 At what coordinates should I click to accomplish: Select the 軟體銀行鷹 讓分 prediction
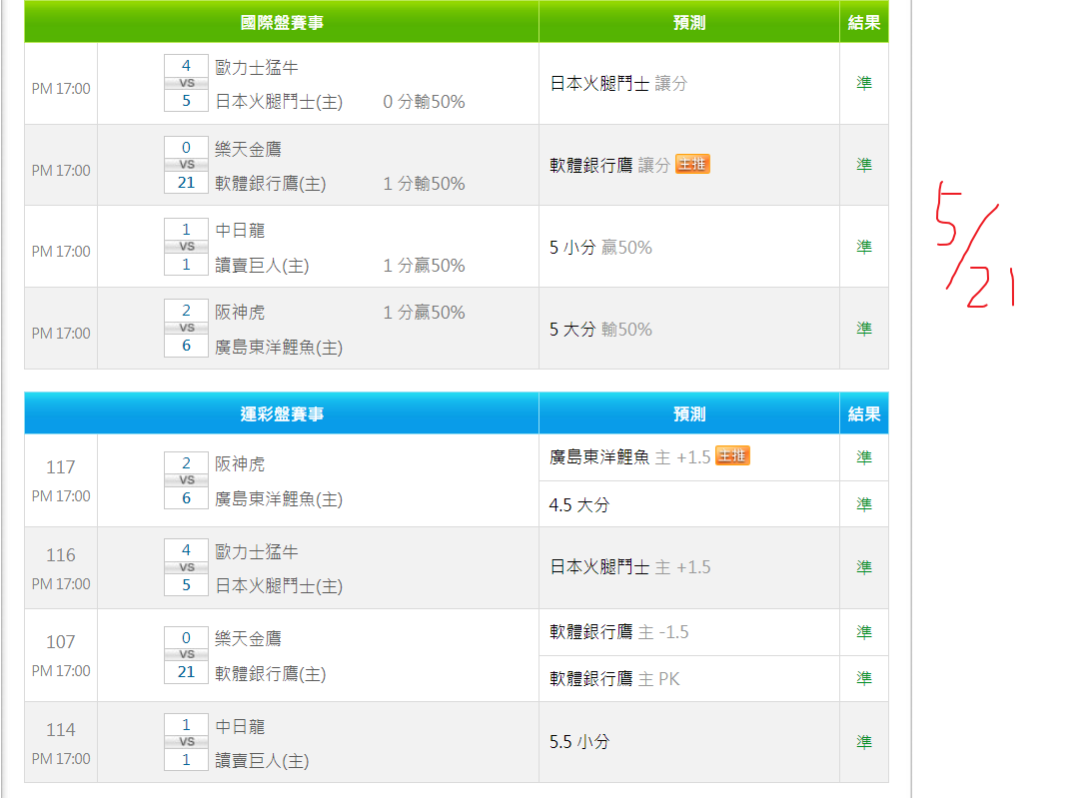point(610,165)
